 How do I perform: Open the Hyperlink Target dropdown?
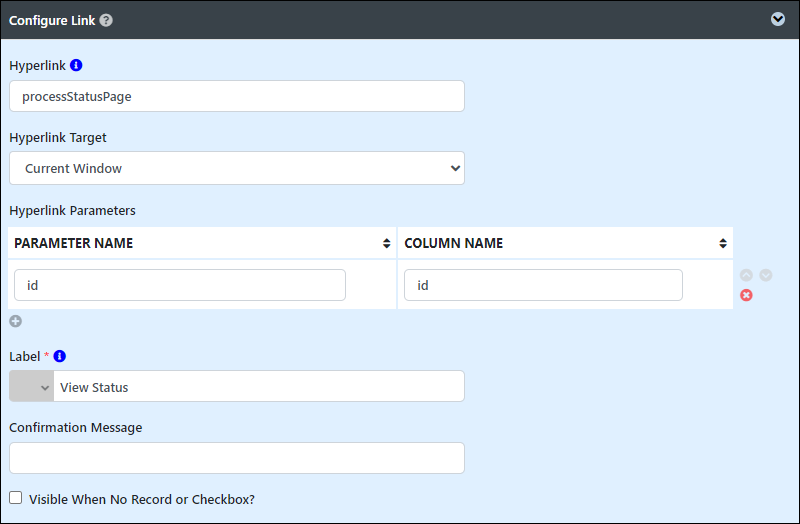[x=237, y=168]
